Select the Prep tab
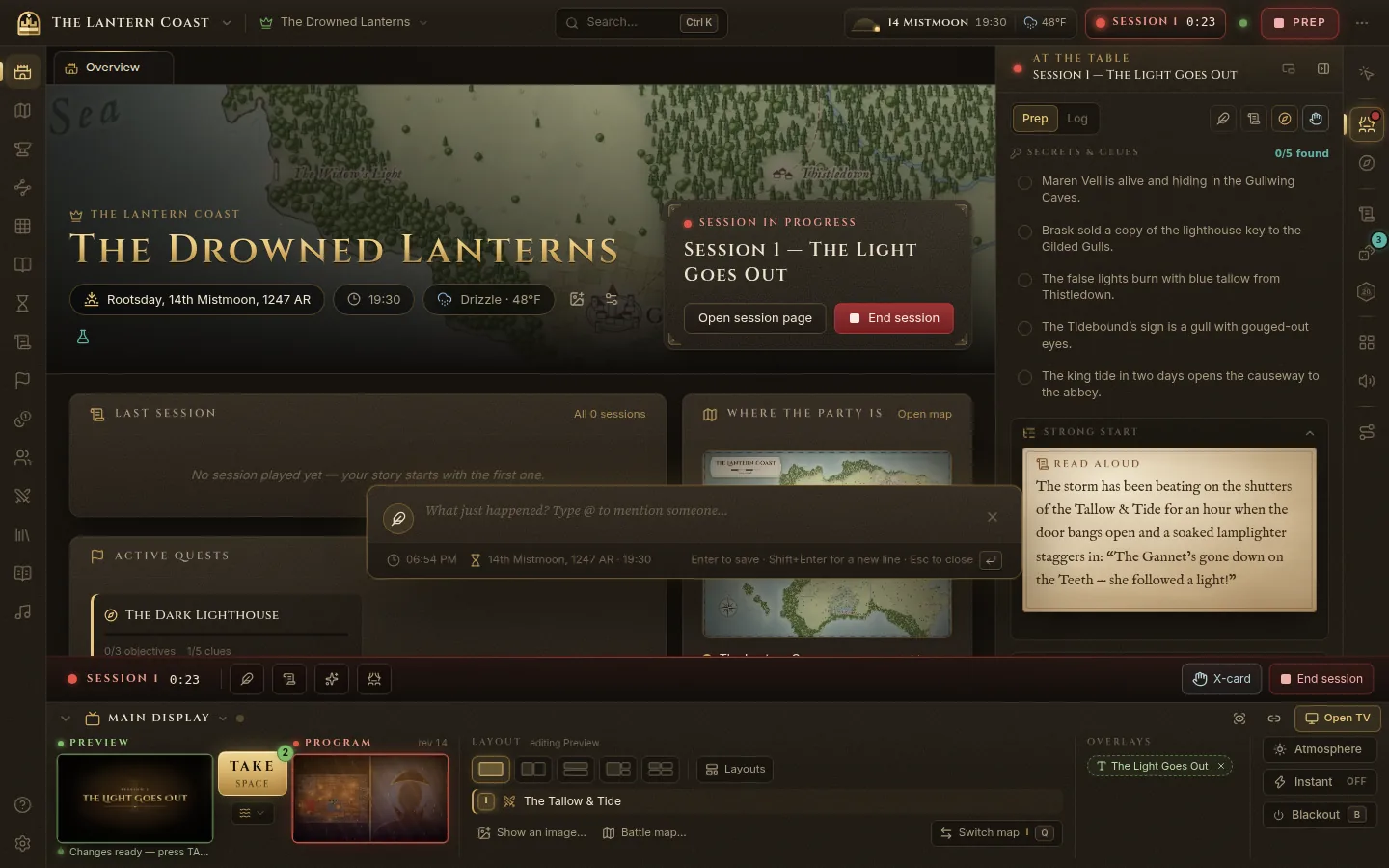Image resolution: width=1389 pixels, height=868 pixels. pos(1035,119)
